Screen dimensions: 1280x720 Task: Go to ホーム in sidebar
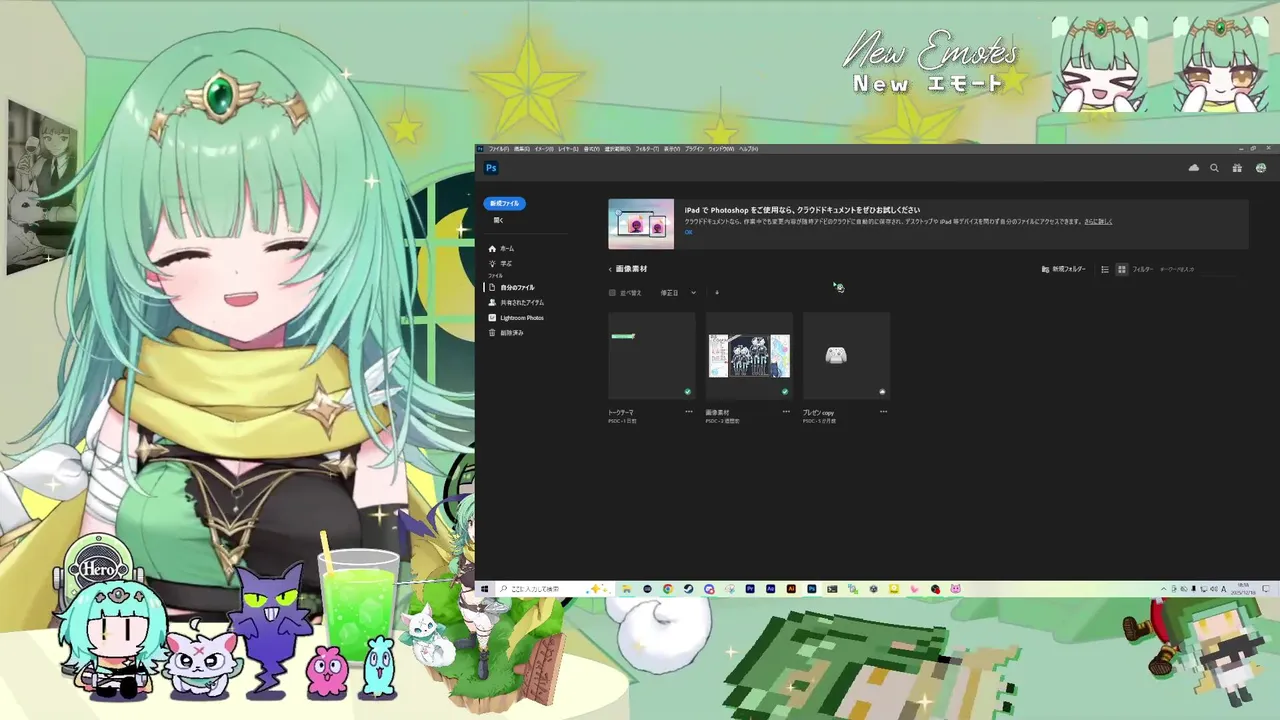501,248
